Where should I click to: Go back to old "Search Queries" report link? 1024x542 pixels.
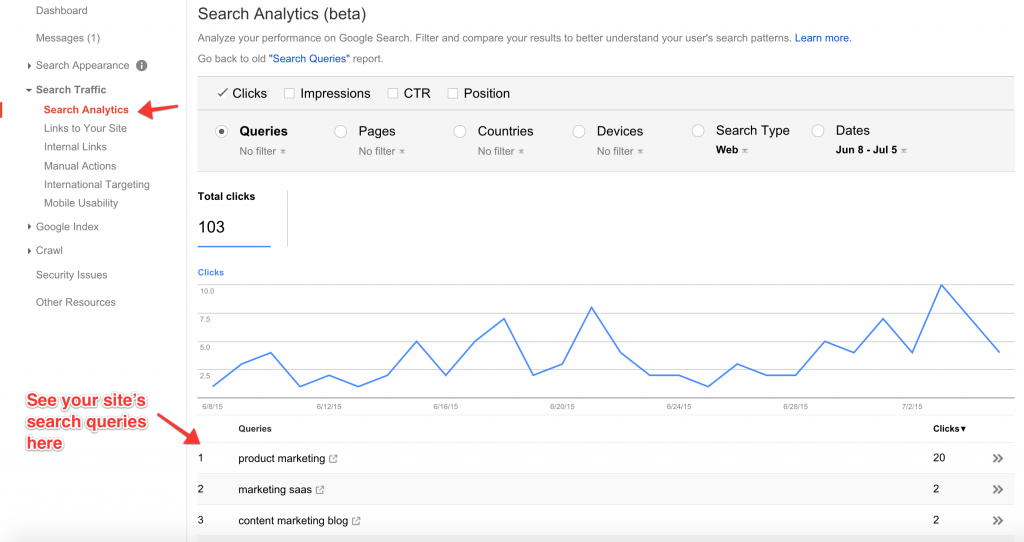(x=310, y=59)
